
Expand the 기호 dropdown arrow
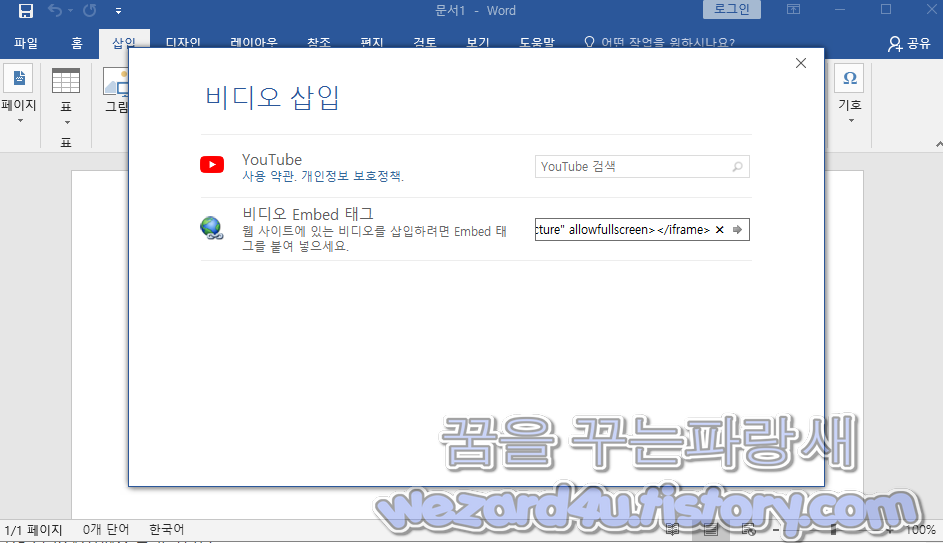[851, 121]
